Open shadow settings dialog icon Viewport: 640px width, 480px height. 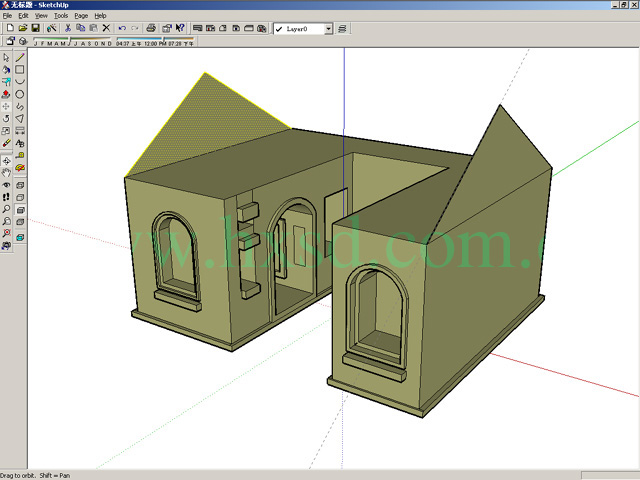tap(10, 41)
